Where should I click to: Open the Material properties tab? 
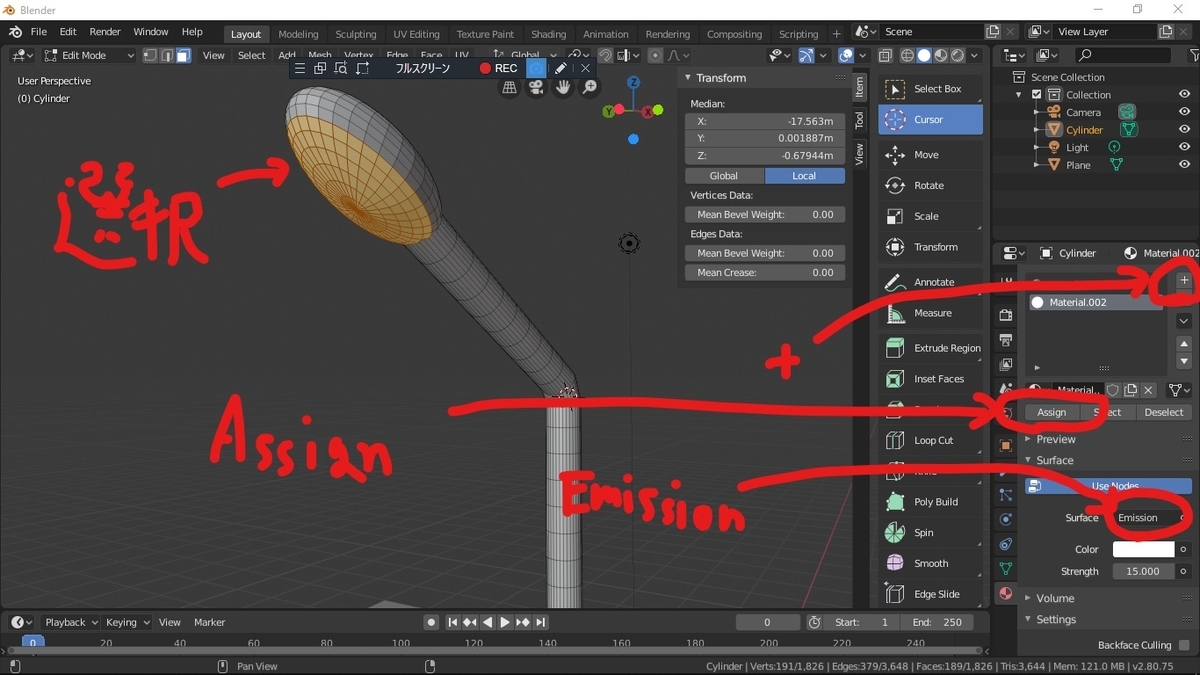tap(1006, 594)
